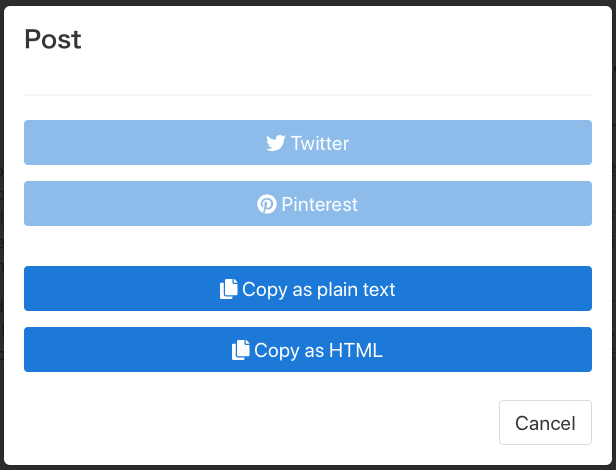Click the right end of plain text button
This screenshot has width=616, height=470.
point(577,288)
